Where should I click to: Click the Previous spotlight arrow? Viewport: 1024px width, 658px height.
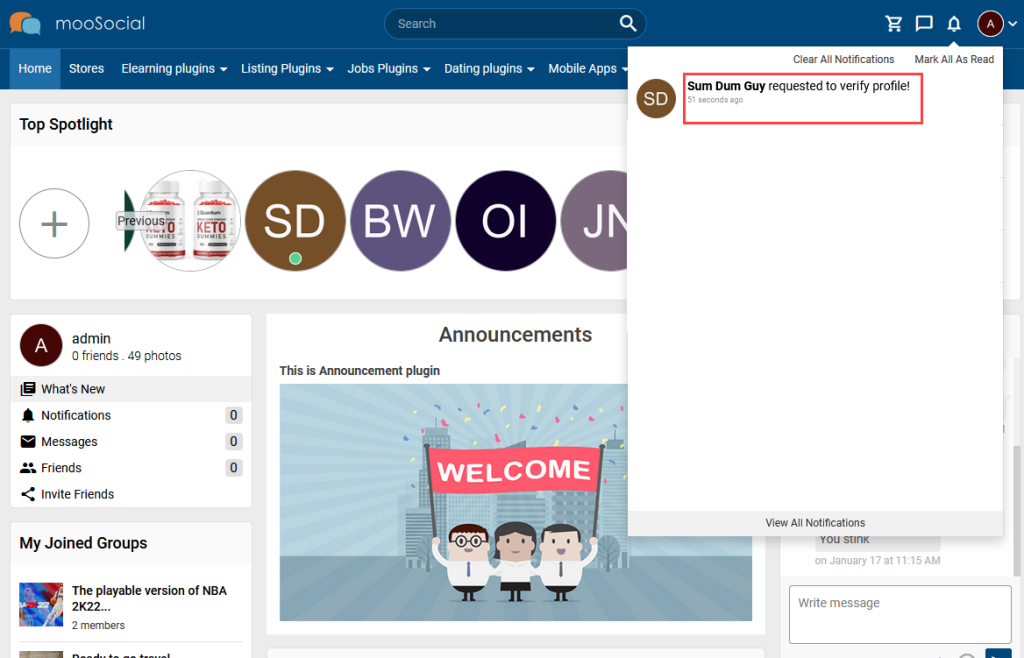click(x=140, y=221)
